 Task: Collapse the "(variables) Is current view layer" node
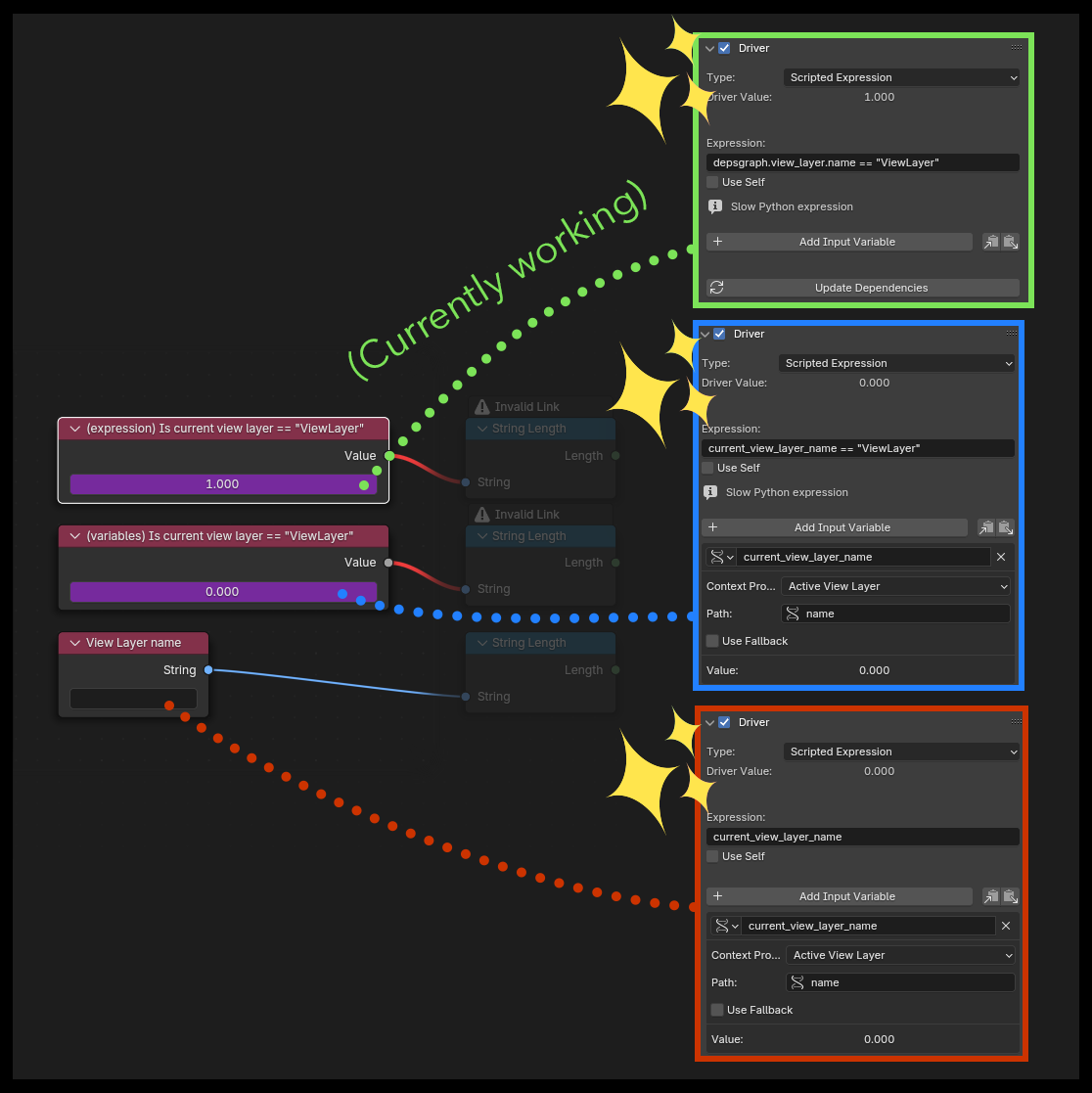(x=75, y=536)
